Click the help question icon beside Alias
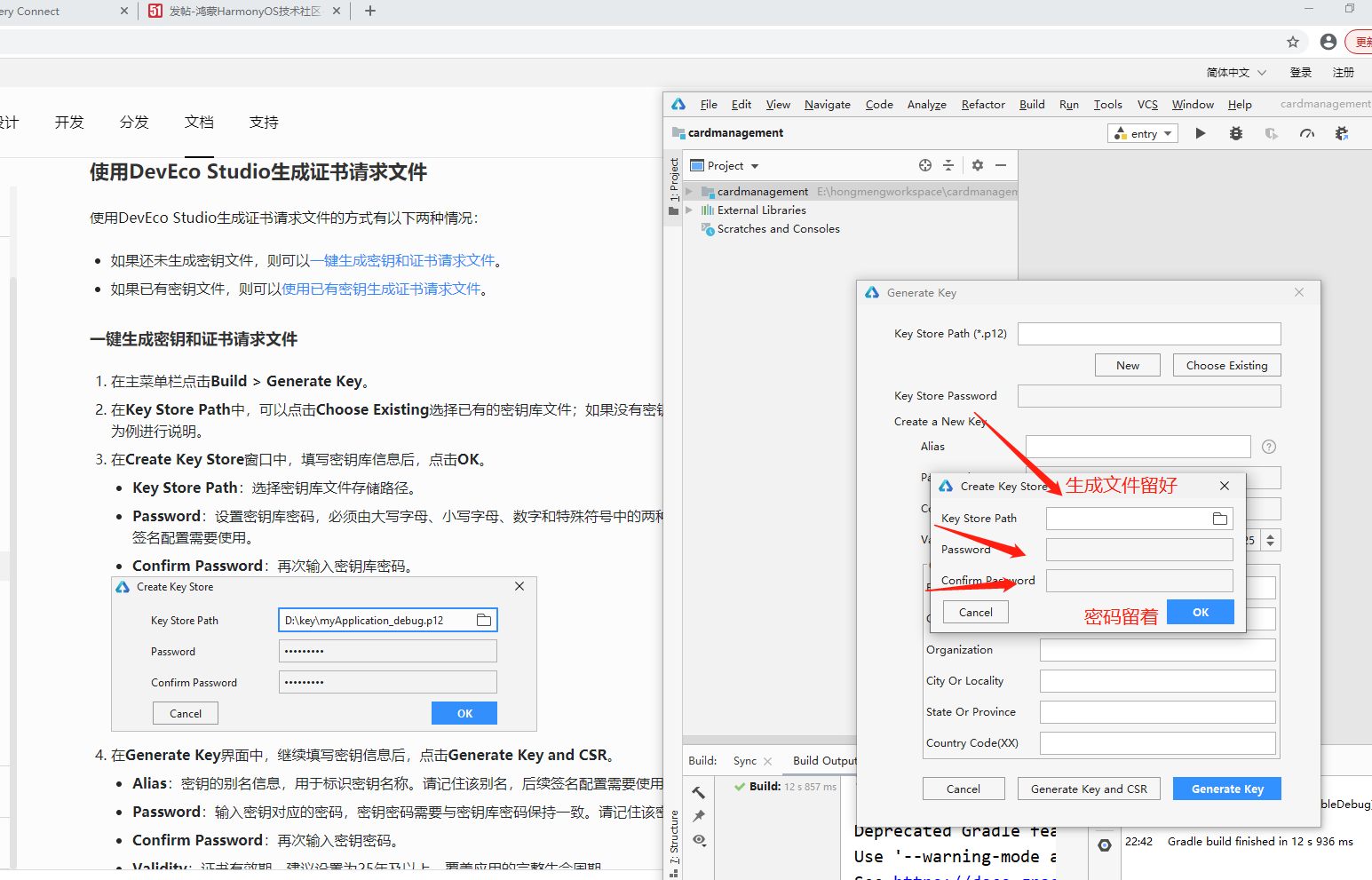This screenshot has height=880, width=1372. [1269, 447]
